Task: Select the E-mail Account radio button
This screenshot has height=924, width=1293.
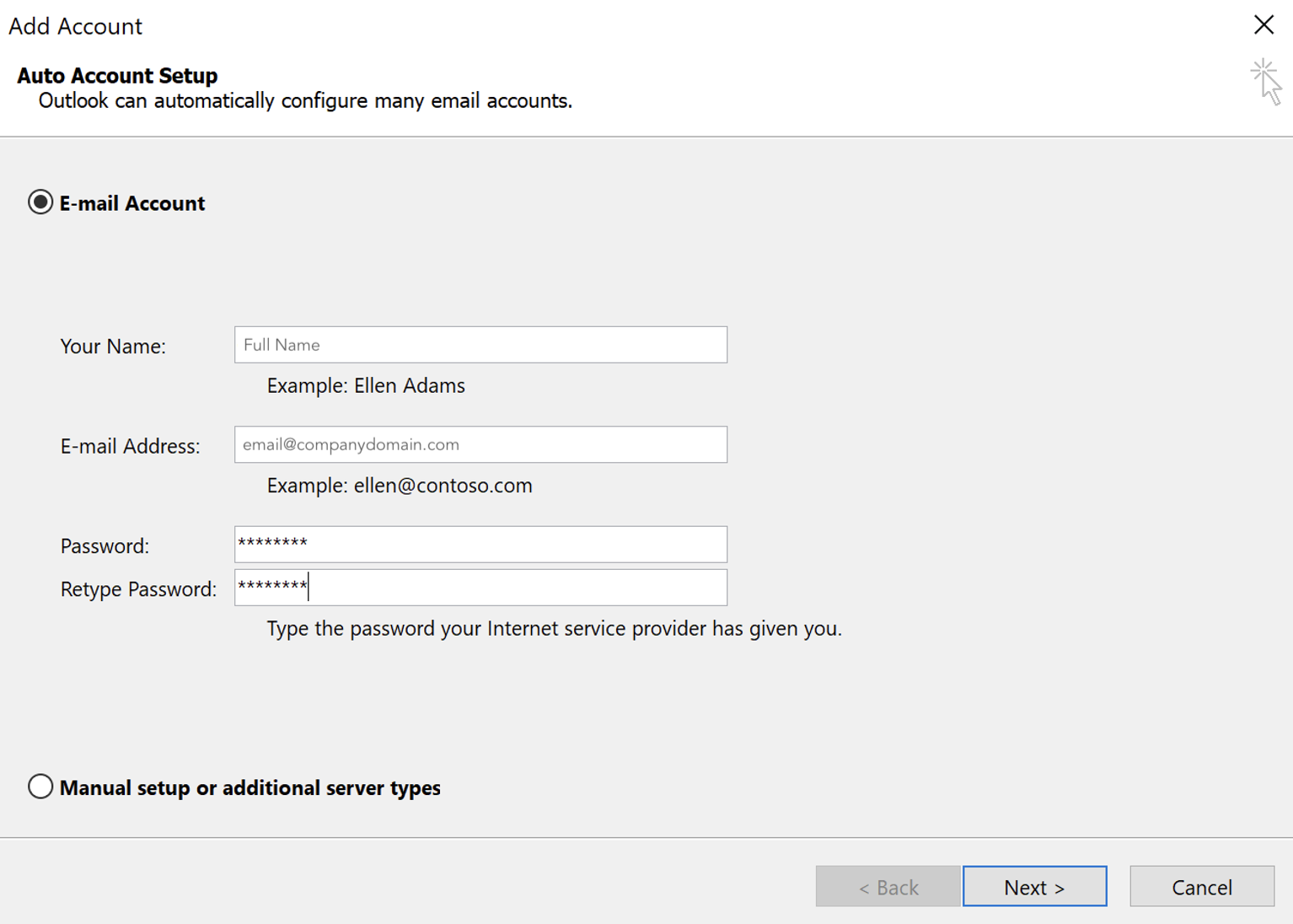Action: point(40,202)
